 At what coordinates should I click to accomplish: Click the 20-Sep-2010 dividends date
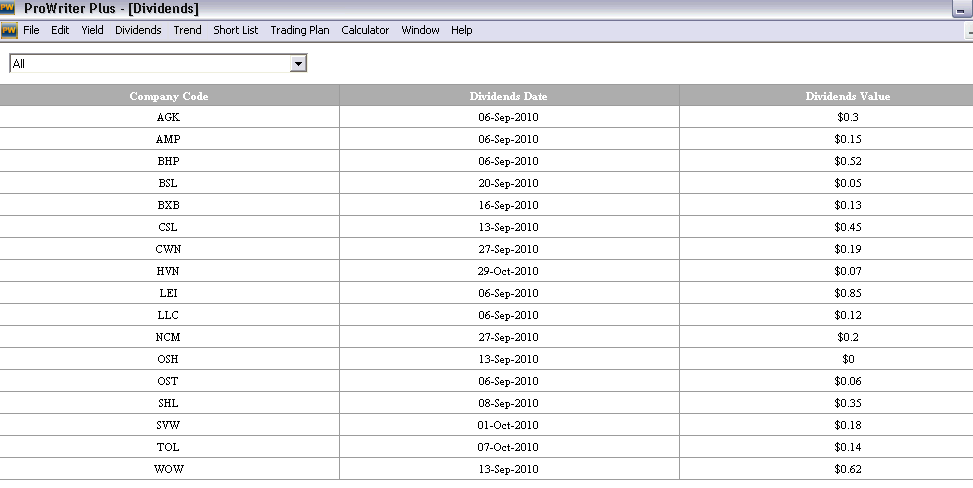[508, 183]
